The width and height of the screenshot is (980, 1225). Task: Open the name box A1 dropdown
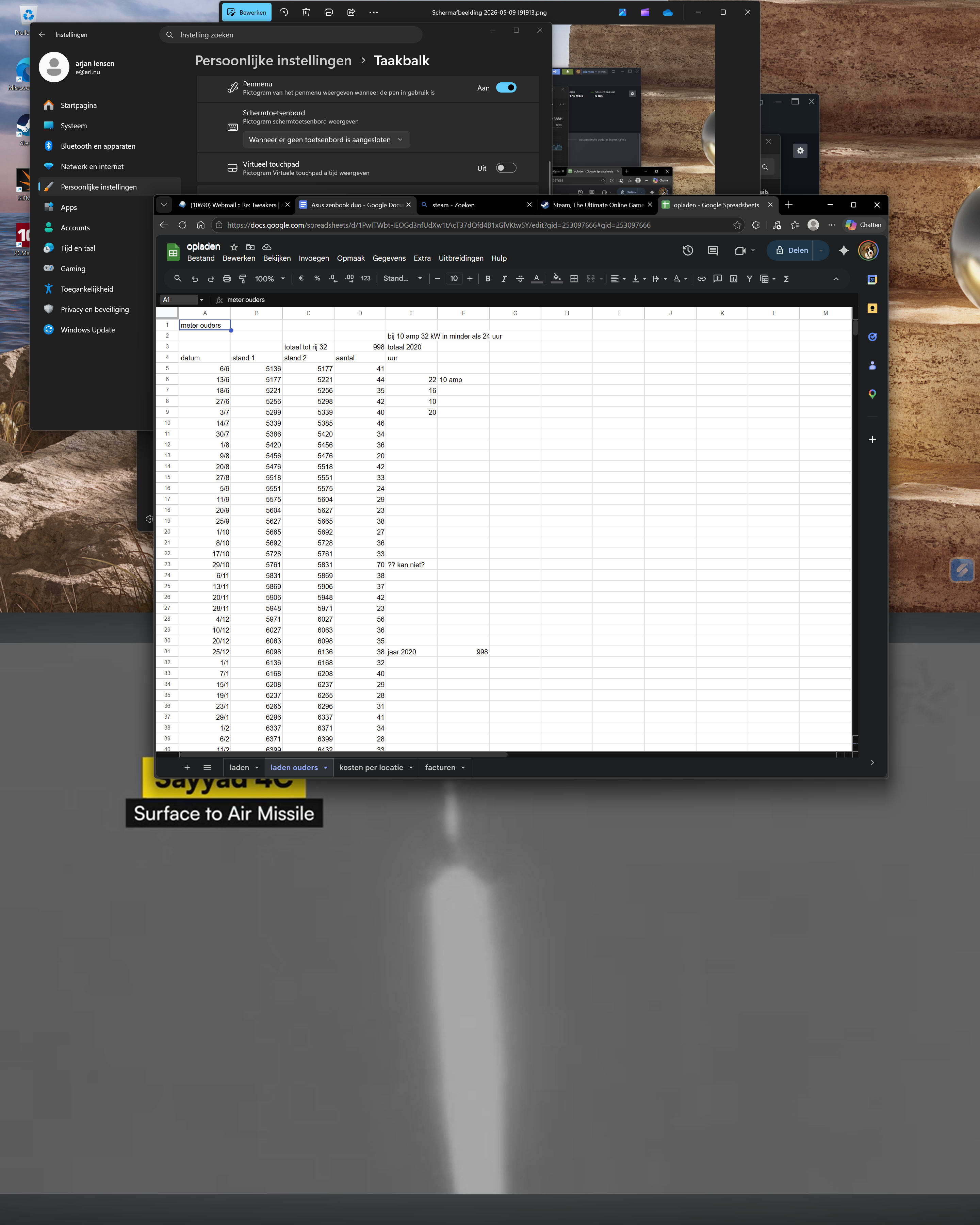(x=202, y=299)
